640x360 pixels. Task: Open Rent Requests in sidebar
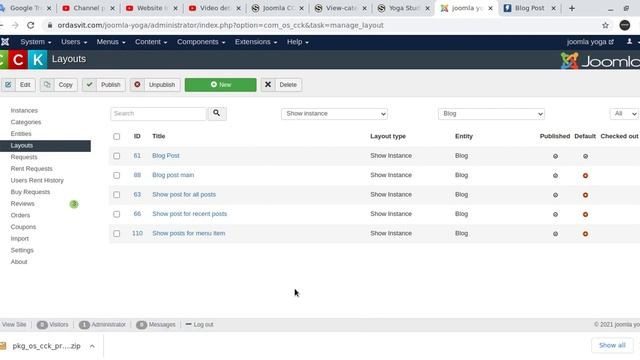click(31, 169)
